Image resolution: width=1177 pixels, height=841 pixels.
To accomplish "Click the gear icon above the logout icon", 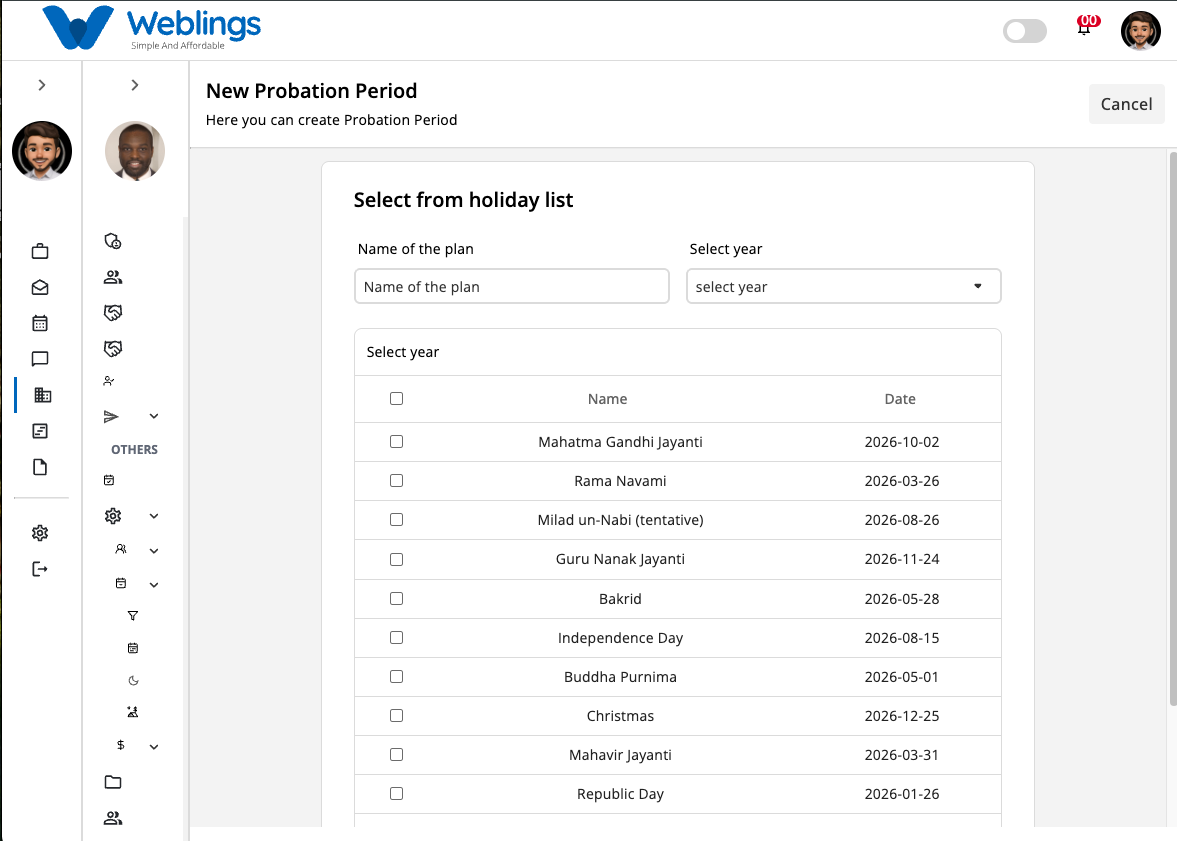I will click(x=40, y=533).
